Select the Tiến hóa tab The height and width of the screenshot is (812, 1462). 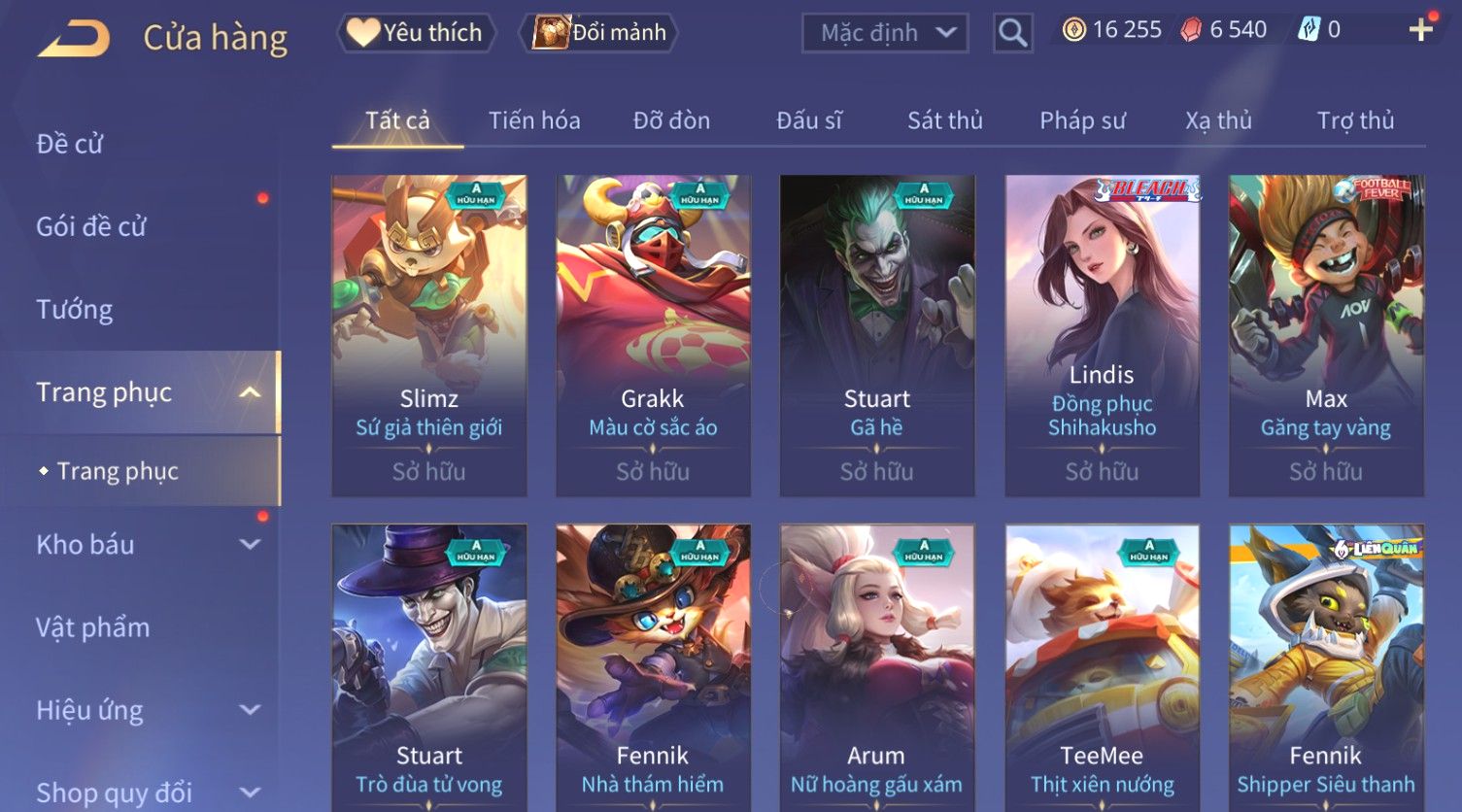click(534, 120)
